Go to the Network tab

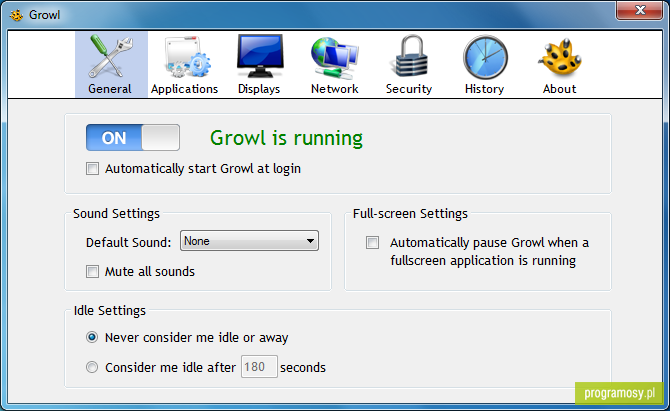click(335, 65)
